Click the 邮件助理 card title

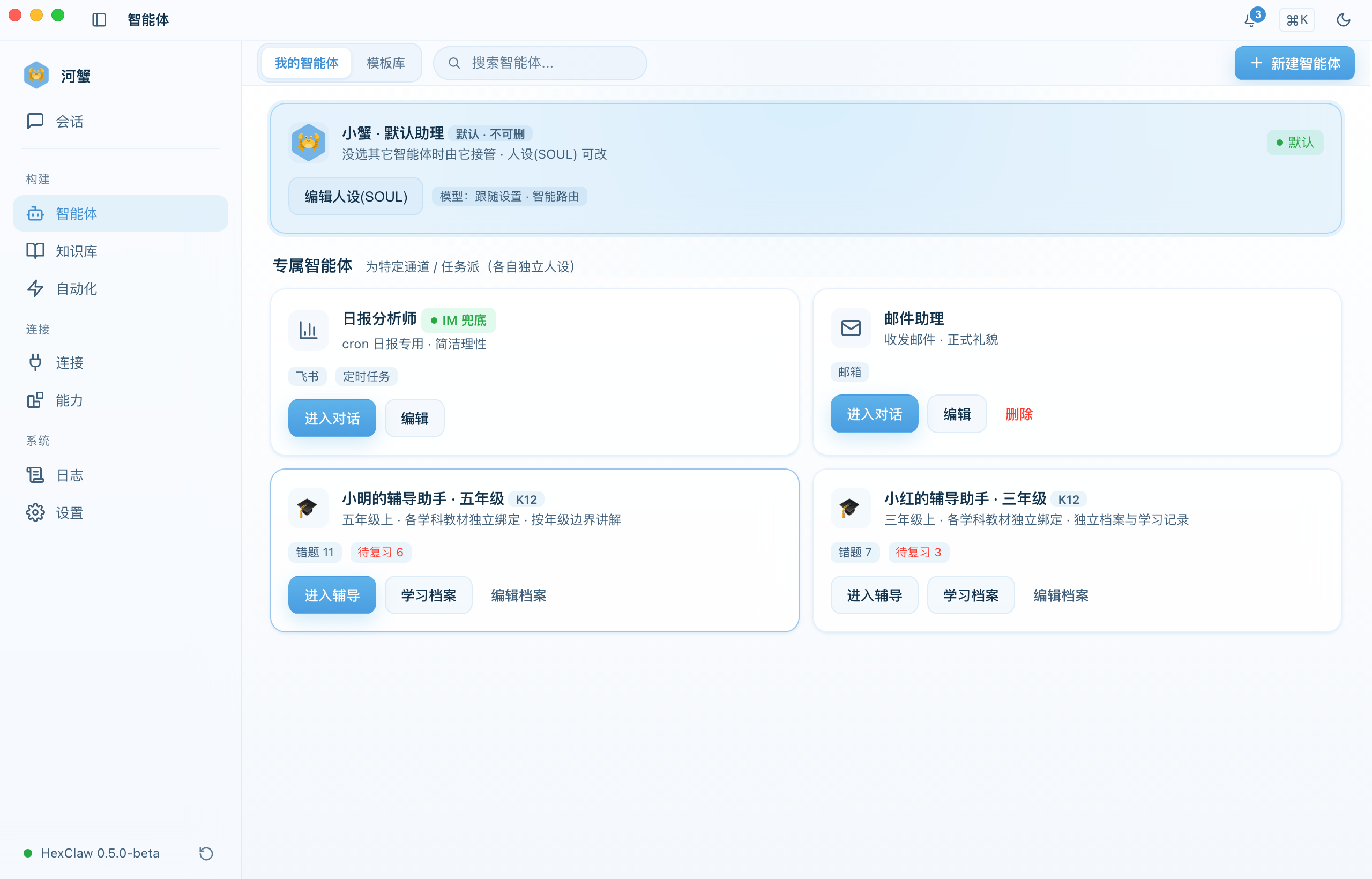click(x=914, y=318)
